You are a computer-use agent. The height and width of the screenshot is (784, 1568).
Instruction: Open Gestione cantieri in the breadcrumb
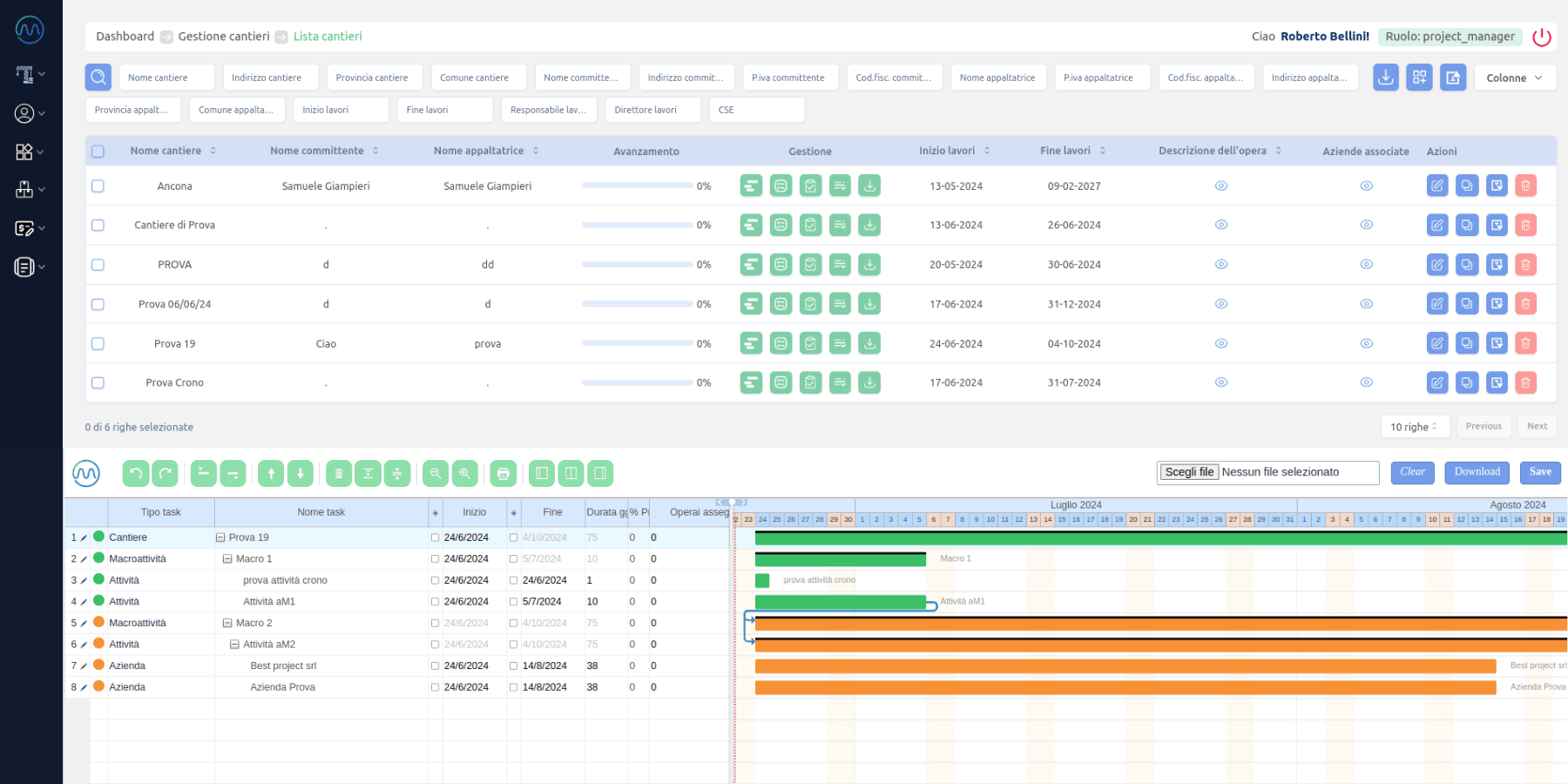(x=224, y=37)
